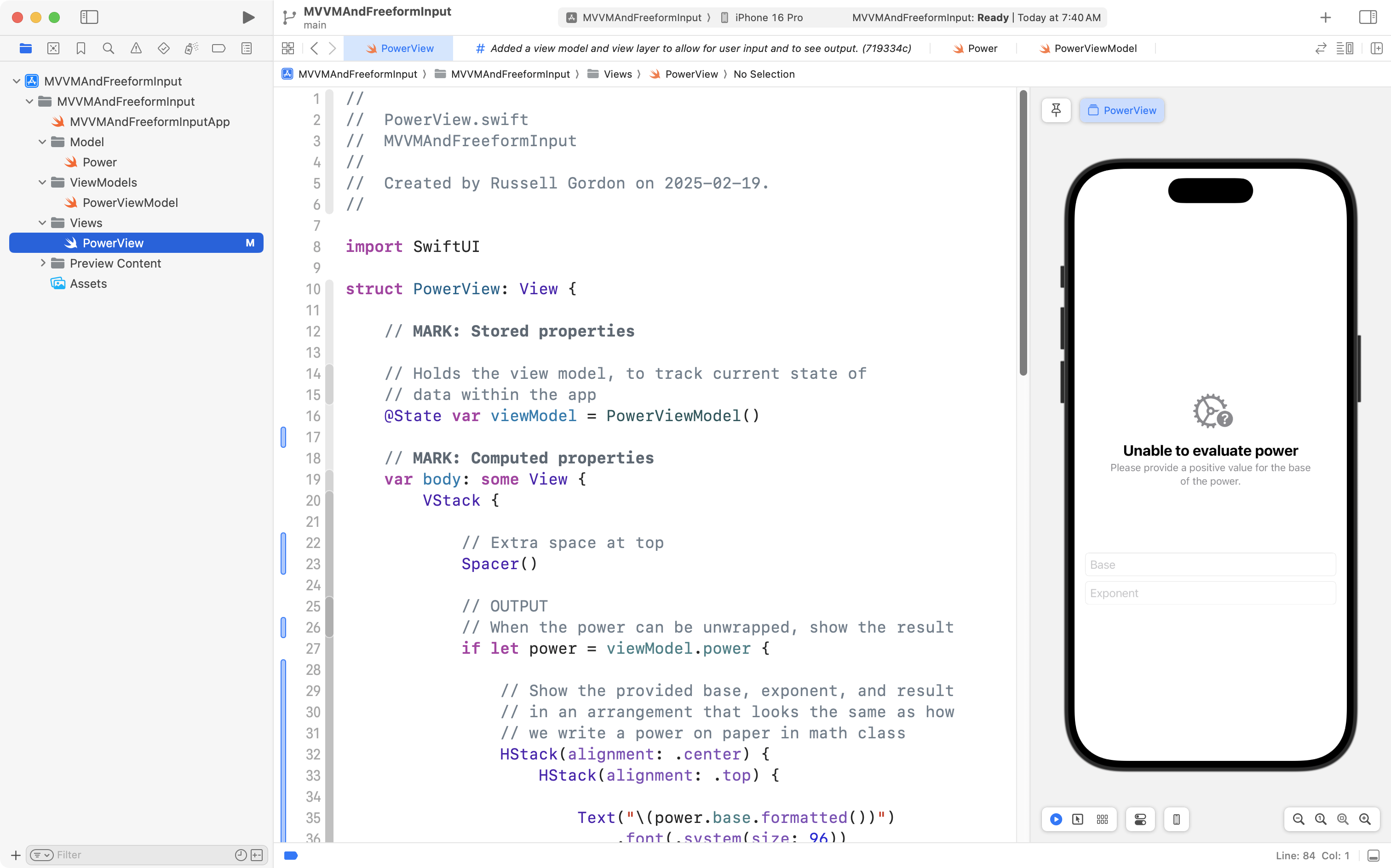Zoom in on the preview canvas
The height and width of the screenshot is (868, 1391).
1365,819
